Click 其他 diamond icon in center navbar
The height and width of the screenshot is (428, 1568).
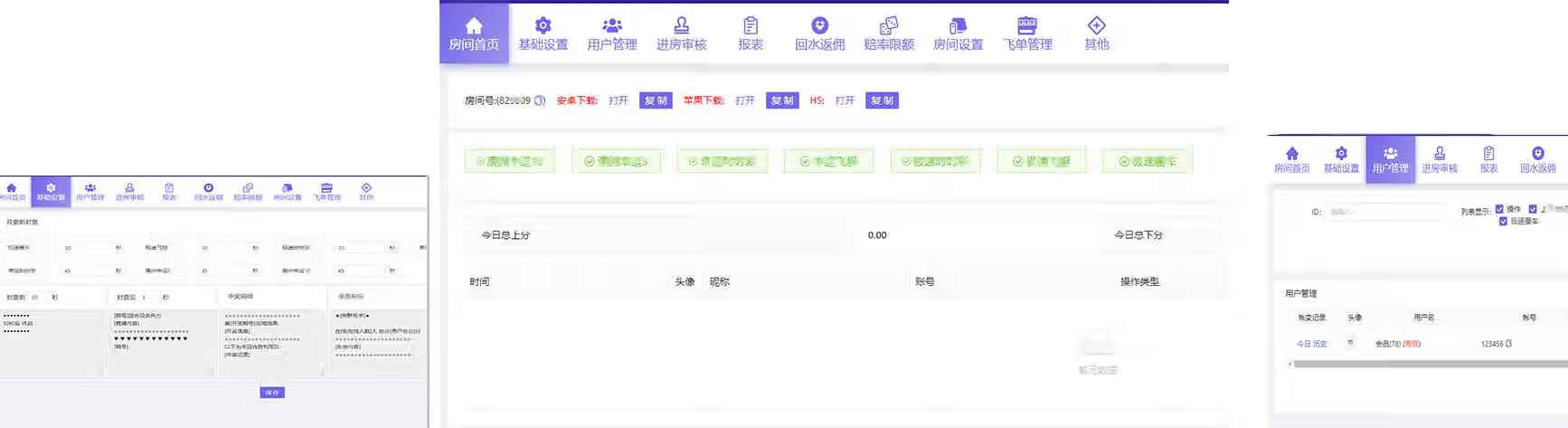[x=1096, y=25]
